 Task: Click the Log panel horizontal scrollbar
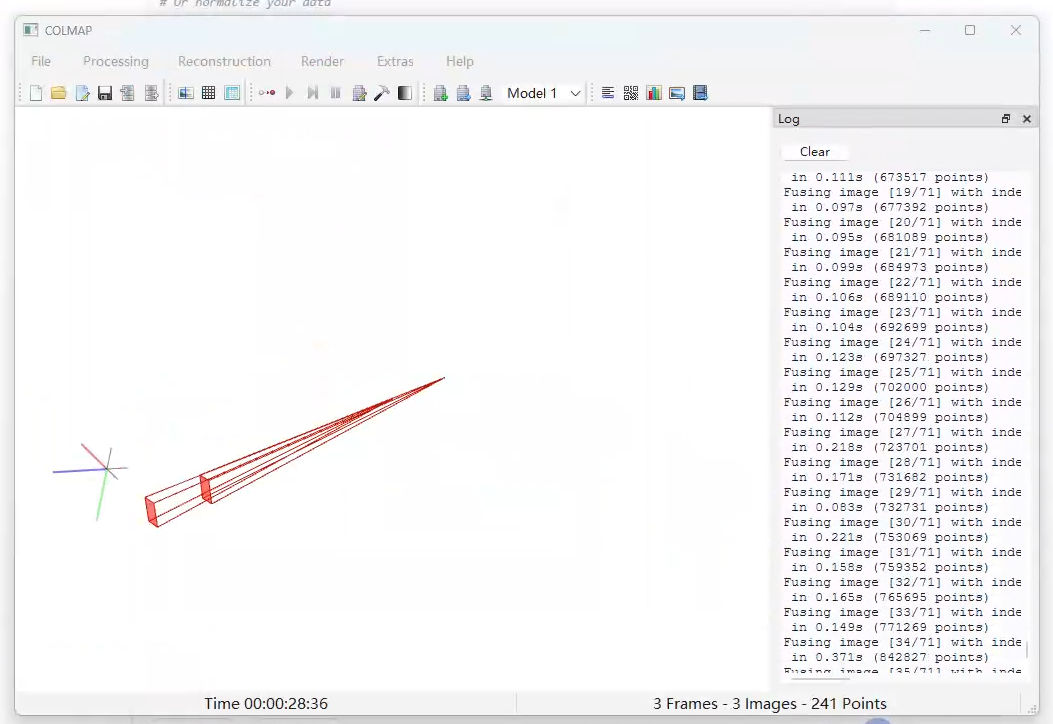pos(821,678)
